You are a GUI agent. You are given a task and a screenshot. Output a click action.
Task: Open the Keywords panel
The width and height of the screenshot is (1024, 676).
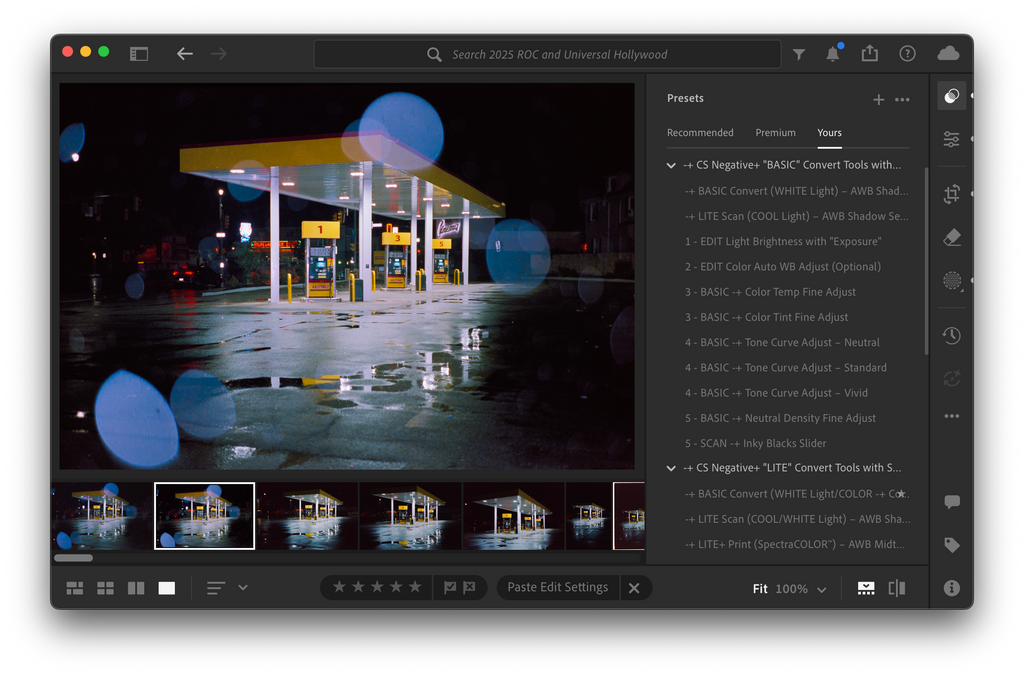951,545
